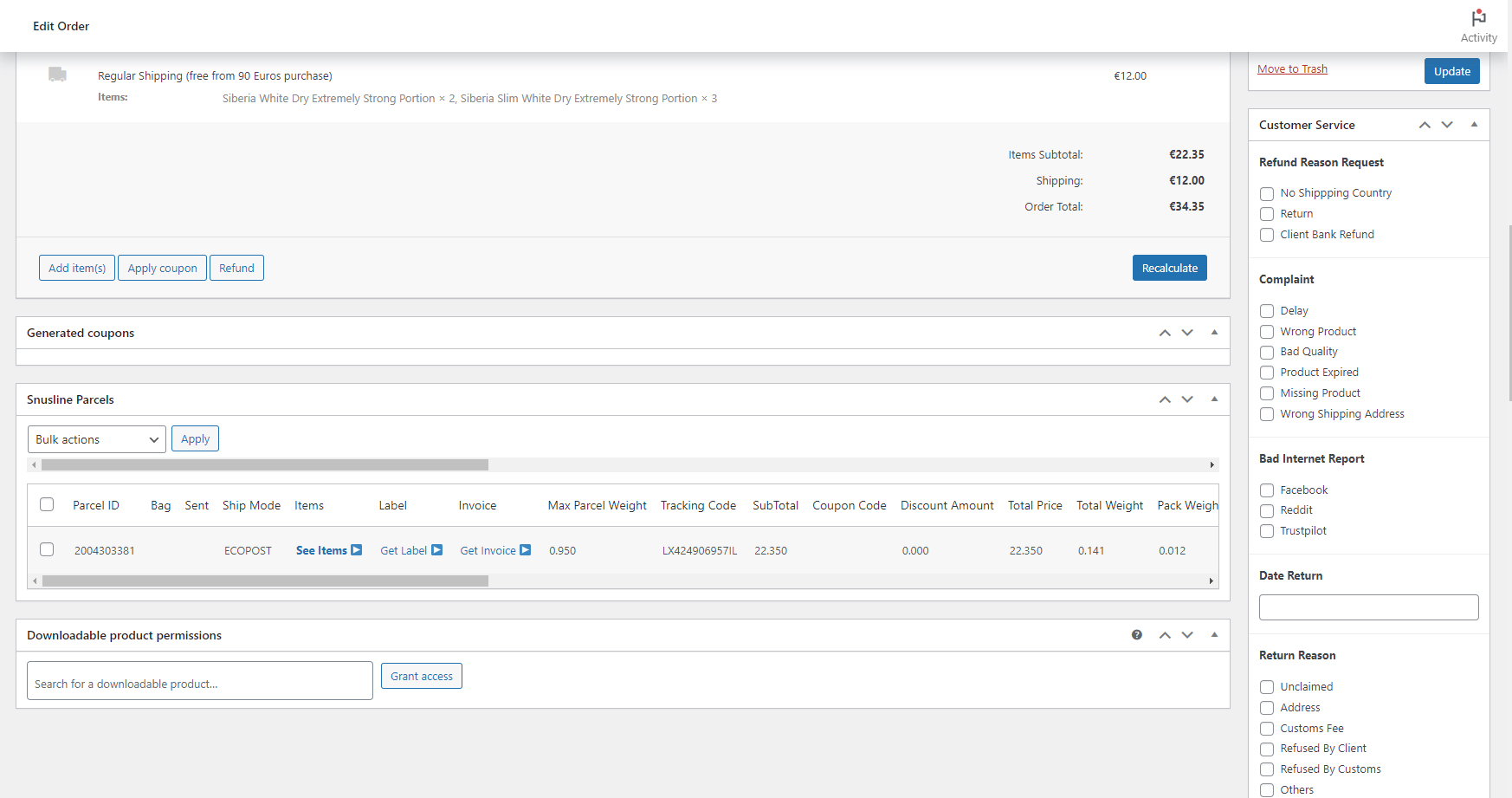
Task: Click the Update order button
Action: [1451, 71]
